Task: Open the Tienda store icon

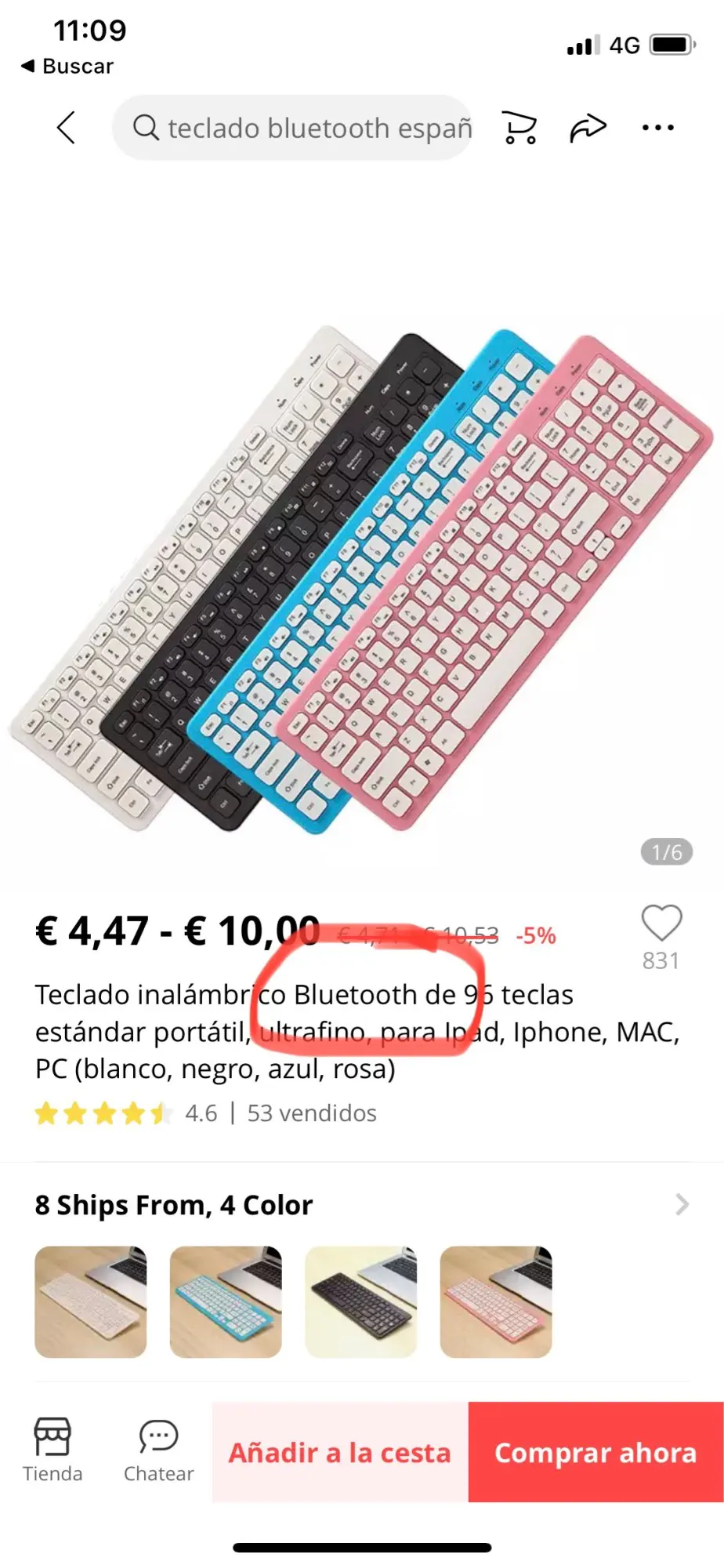Action: (x=52, y=1450)
